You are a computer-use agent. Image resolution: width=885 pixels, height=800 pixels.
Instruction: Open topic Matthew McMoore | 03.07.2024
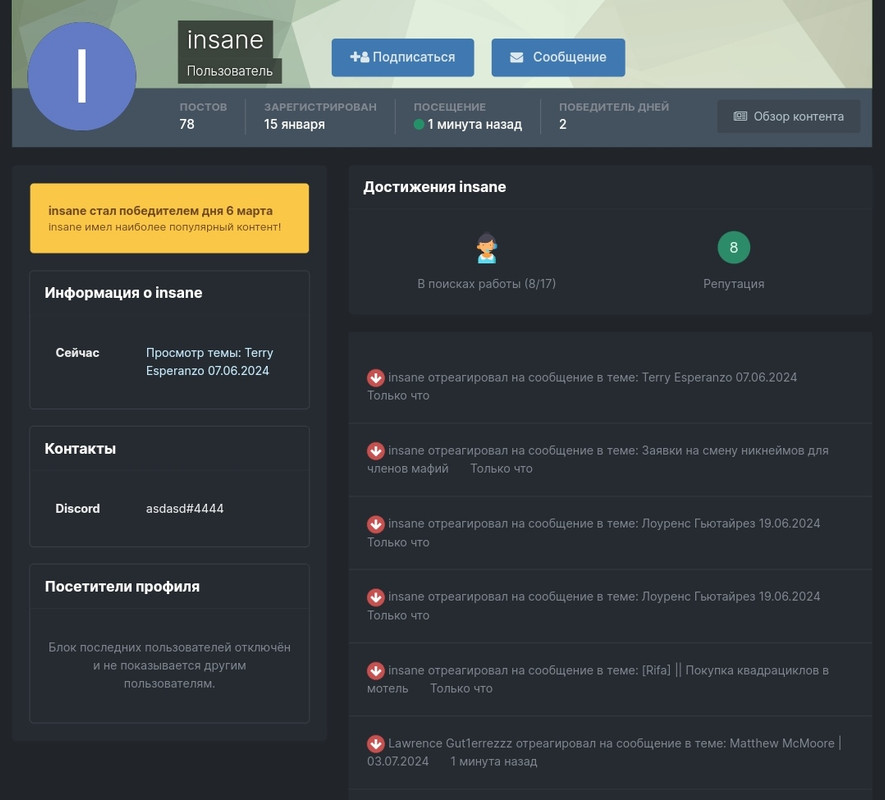[x=604, y=752]
